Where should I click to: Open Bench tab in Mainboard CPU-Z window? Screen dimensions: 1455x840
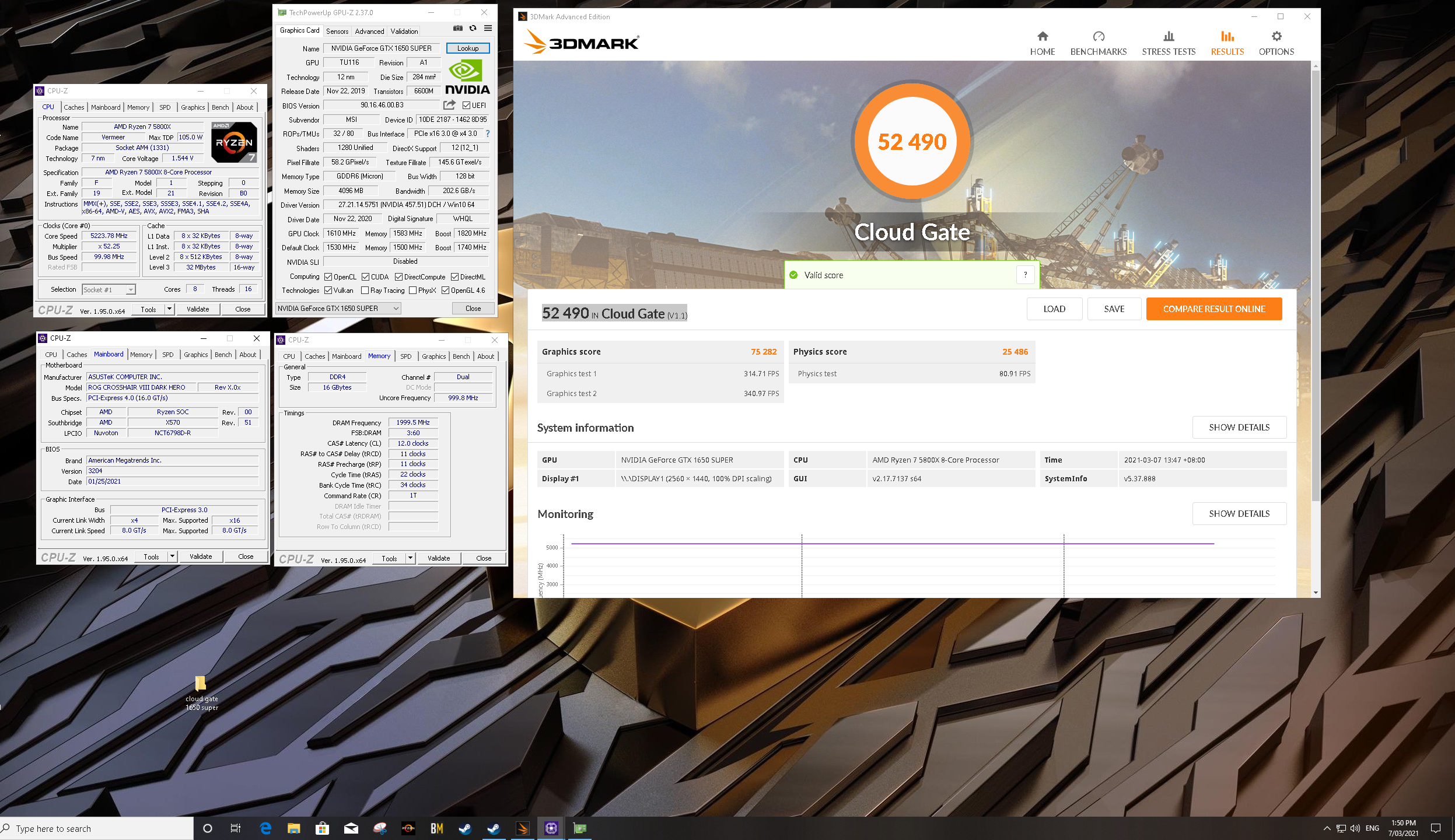tap(223, 355)
